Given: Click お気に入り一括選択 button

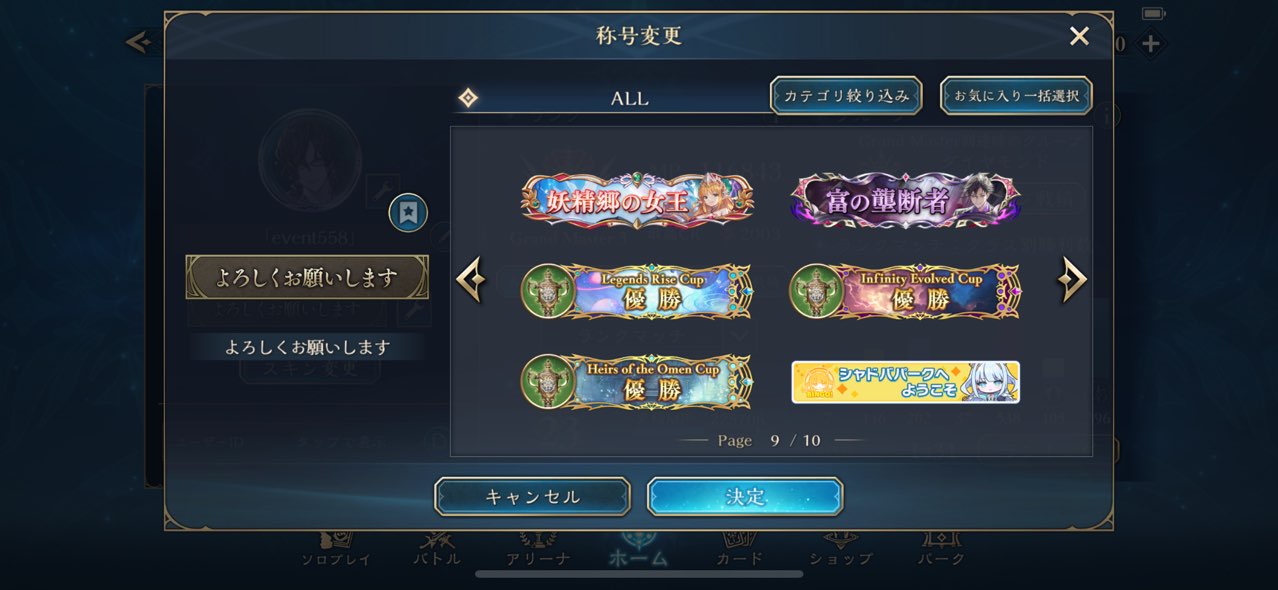Looking at the screenshot, I should pos(1016,96).
